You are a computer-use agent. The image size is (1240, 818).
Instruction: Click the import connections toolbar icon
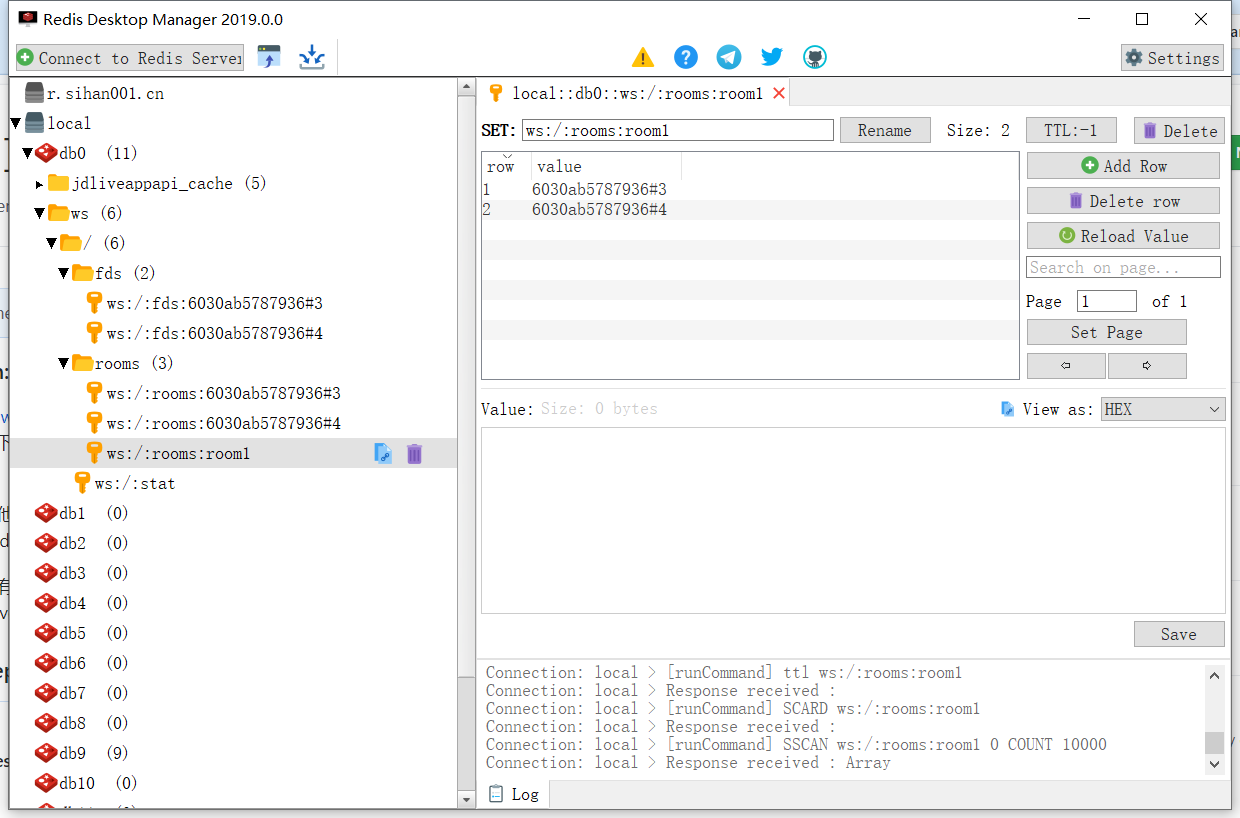point(269,57)
